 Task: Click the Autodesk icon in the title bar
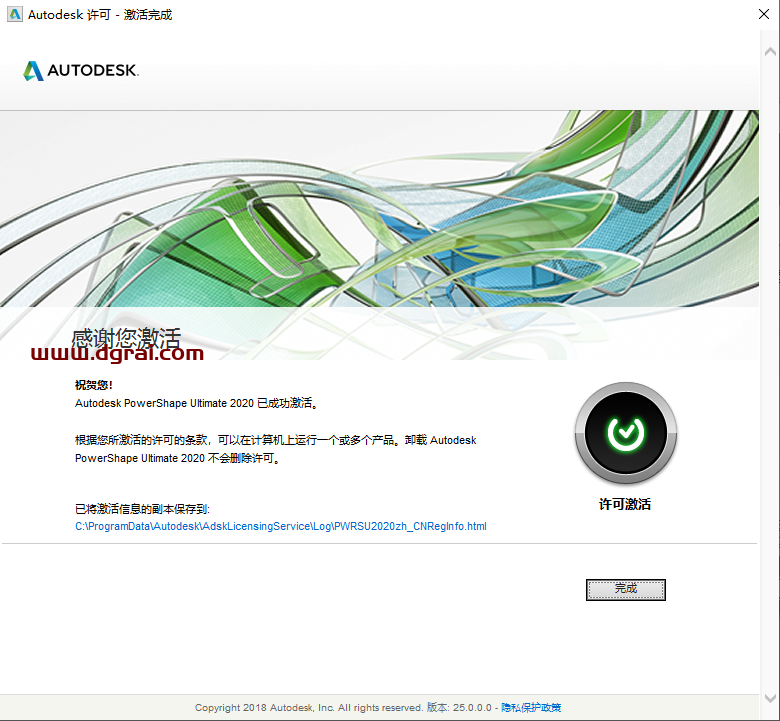[15, 14]
